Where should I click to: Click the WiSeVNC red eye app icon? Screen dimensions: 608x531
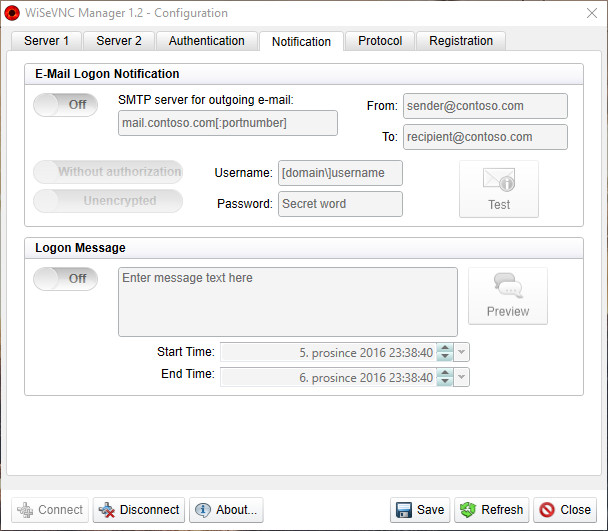pyautogui.click(x=12, y=13)
